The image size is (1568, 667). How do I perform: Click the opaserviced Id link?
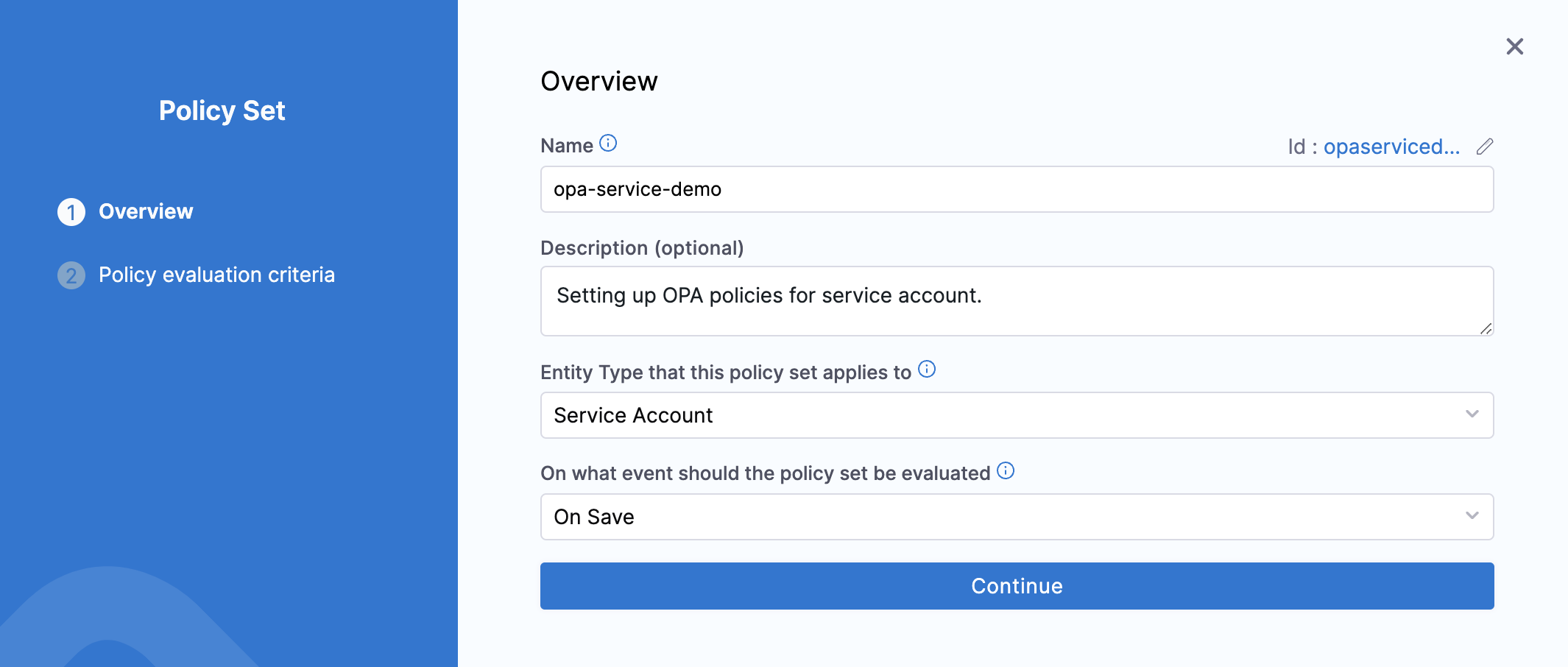click(x=1391, y=147)
